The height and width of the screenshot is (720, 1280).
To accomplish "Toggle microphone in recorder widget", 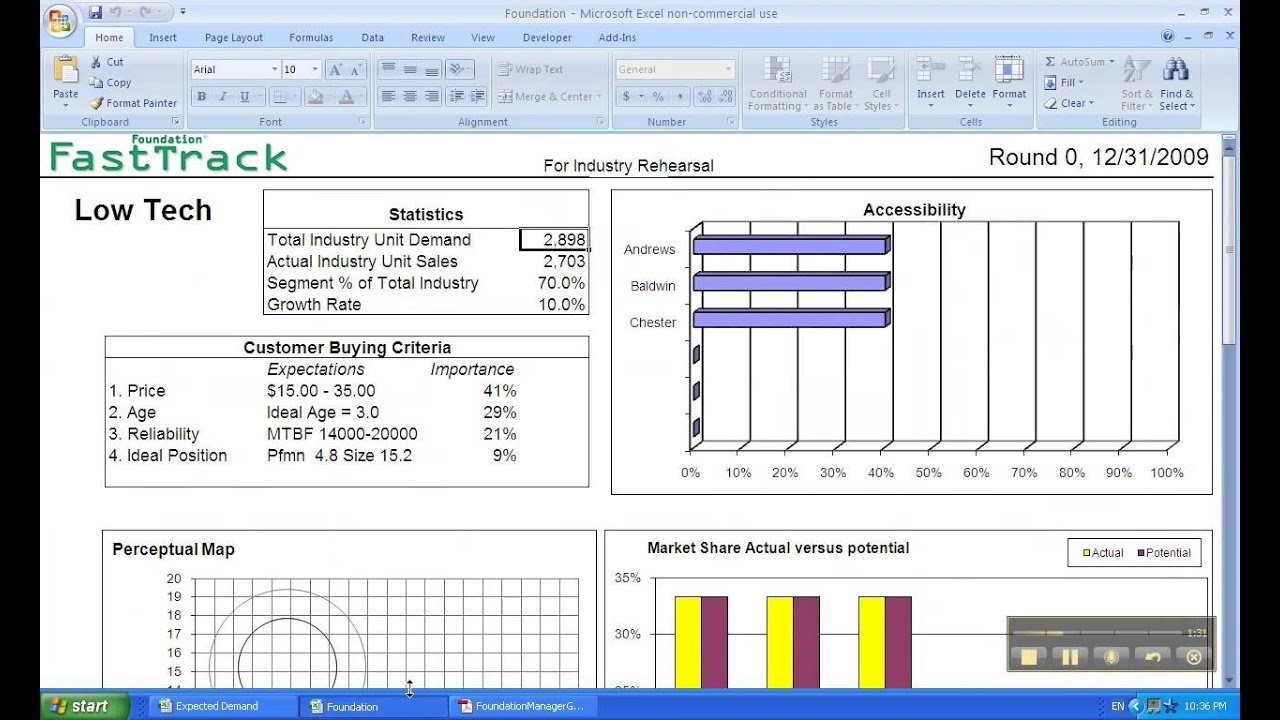I will point(1110,657).
